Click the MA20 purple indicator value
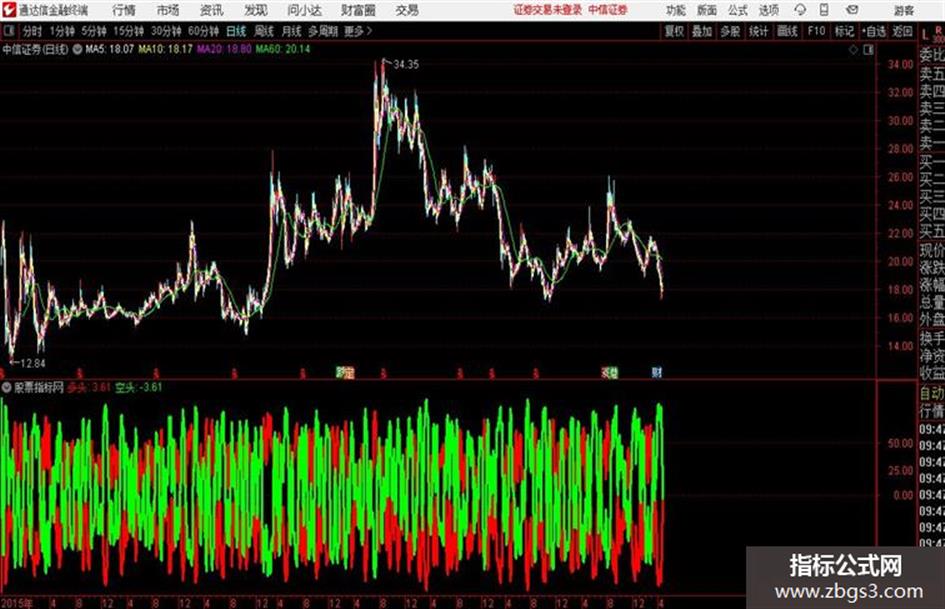 (224, 49)
